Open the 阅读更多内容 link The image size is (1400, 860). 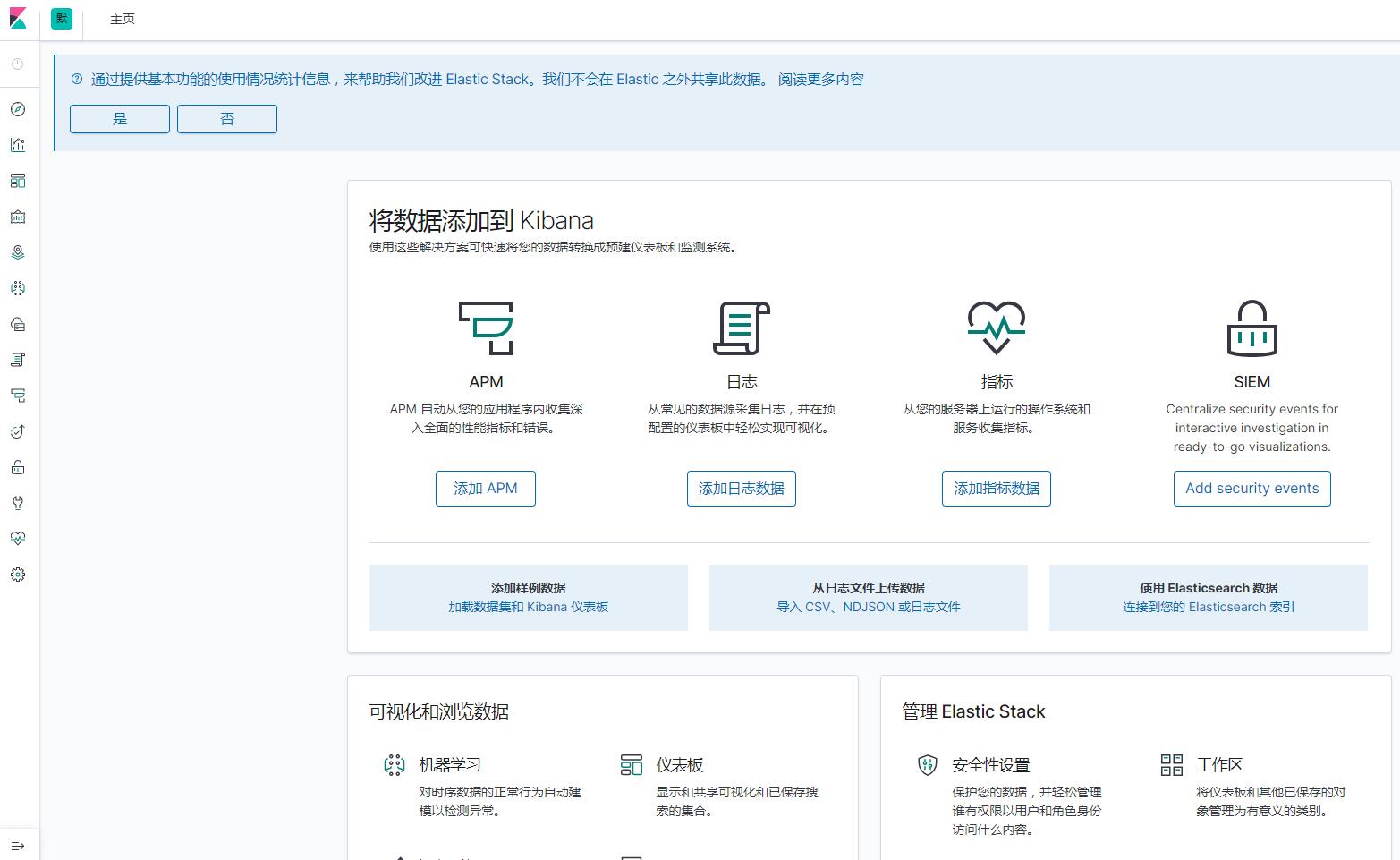tap(821, 80)
